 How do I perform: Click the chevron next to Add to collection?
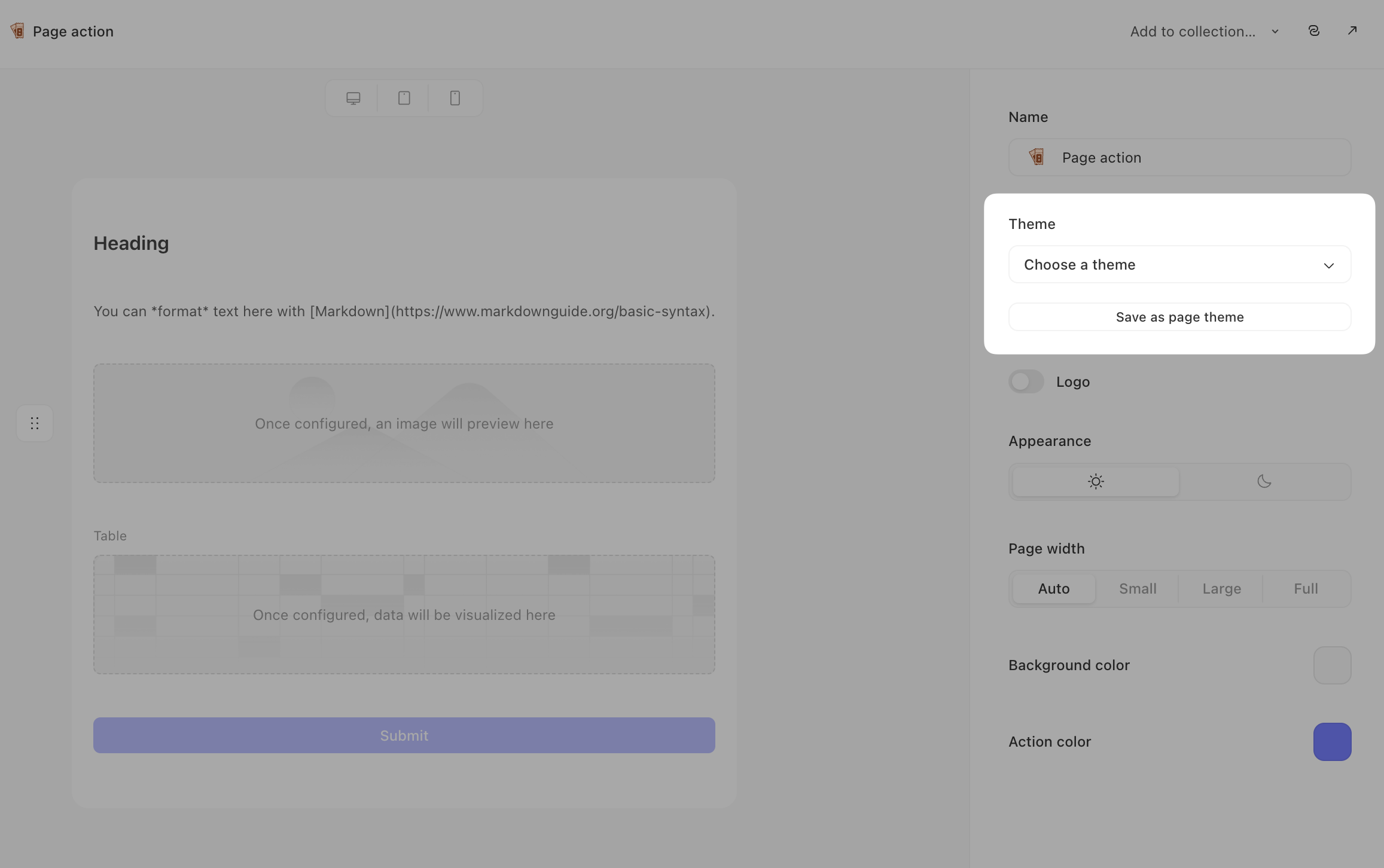point(1275,32)
